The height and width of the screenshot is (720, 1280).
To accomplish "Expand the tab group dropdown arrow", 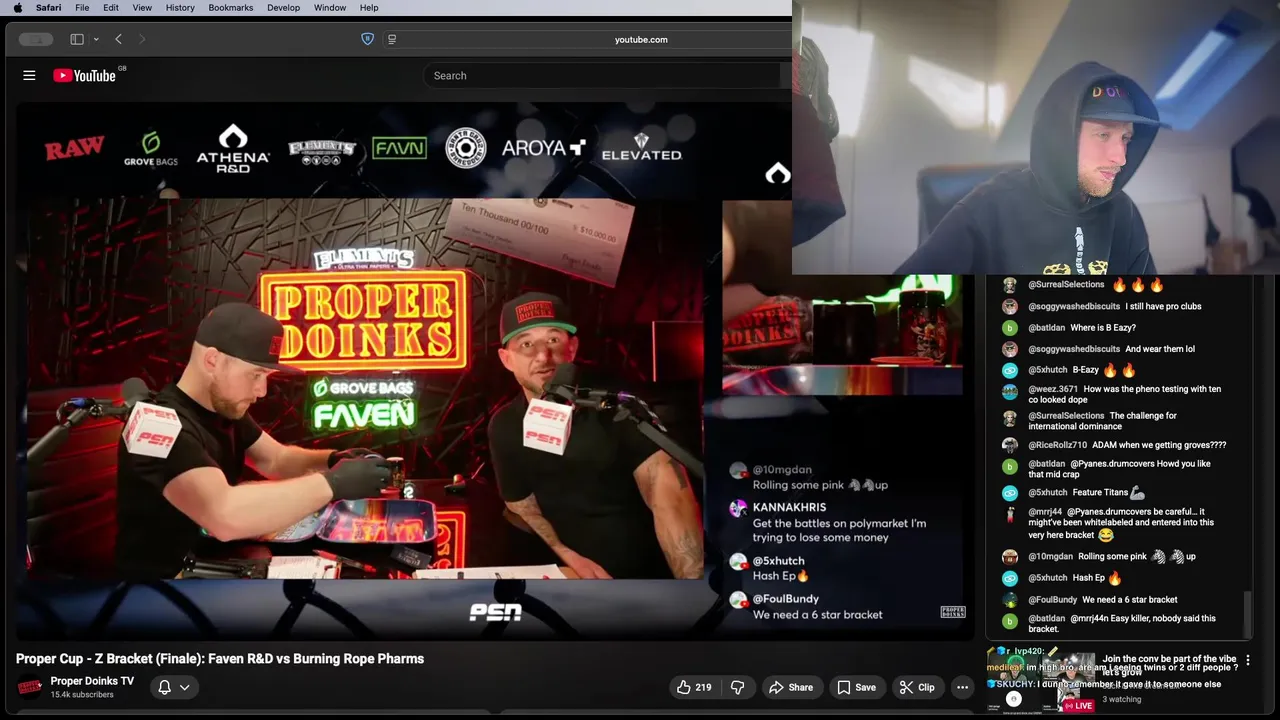I will coord(96,39).
